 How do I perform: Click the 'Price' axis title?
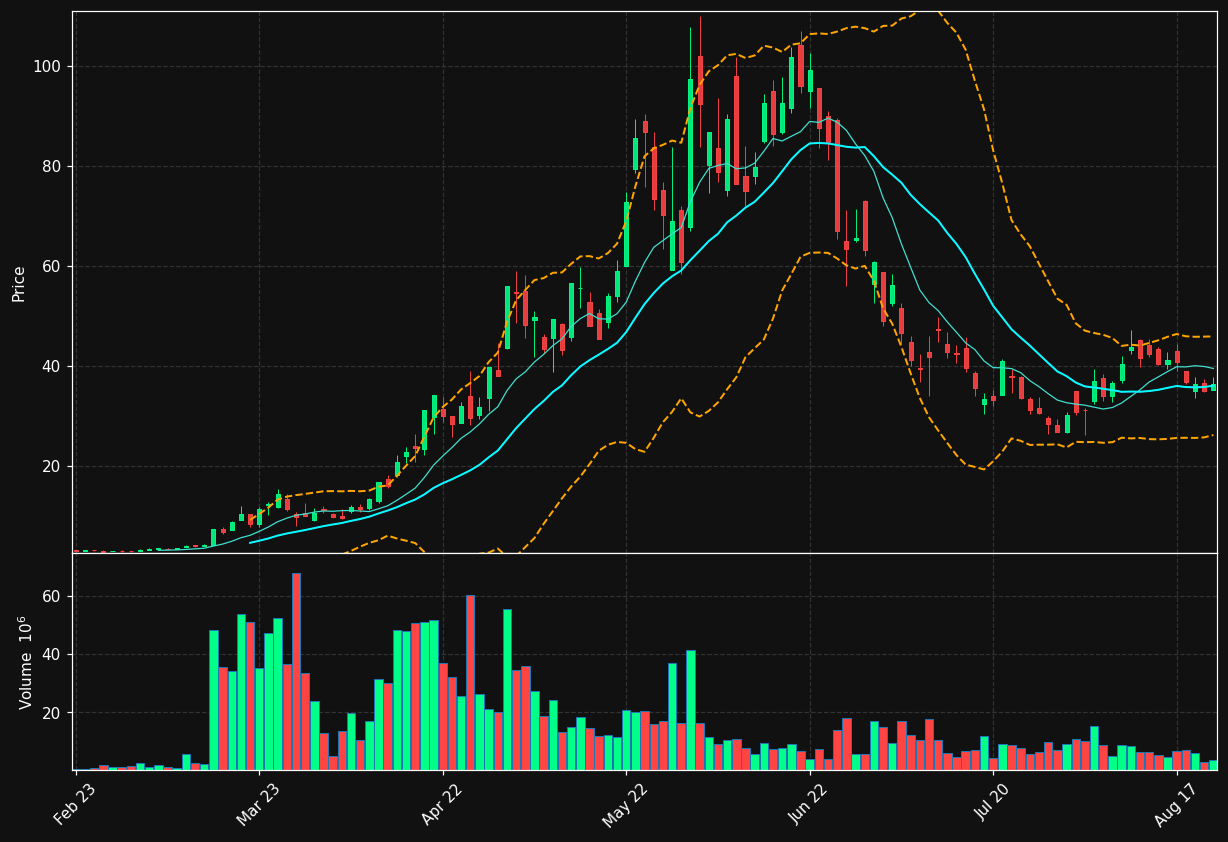point(19,283)
